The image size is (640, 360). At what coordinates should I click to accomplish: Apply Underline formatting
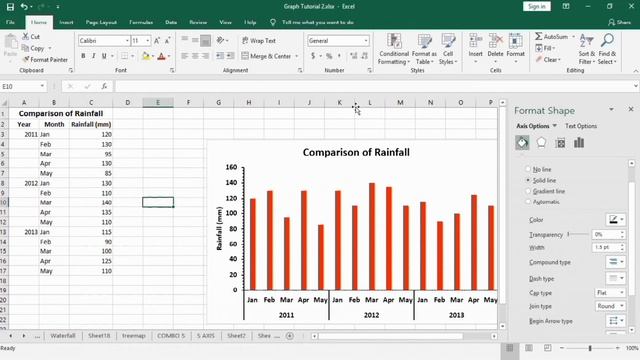104,56
